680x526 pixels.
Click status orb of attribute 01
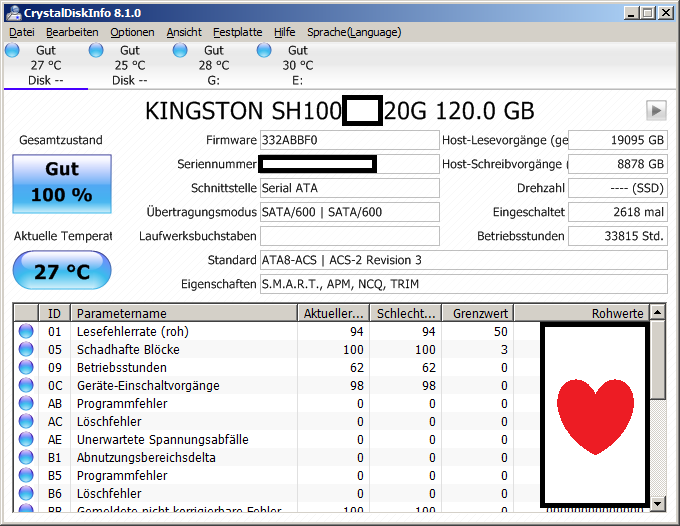[x=26, y=331]
